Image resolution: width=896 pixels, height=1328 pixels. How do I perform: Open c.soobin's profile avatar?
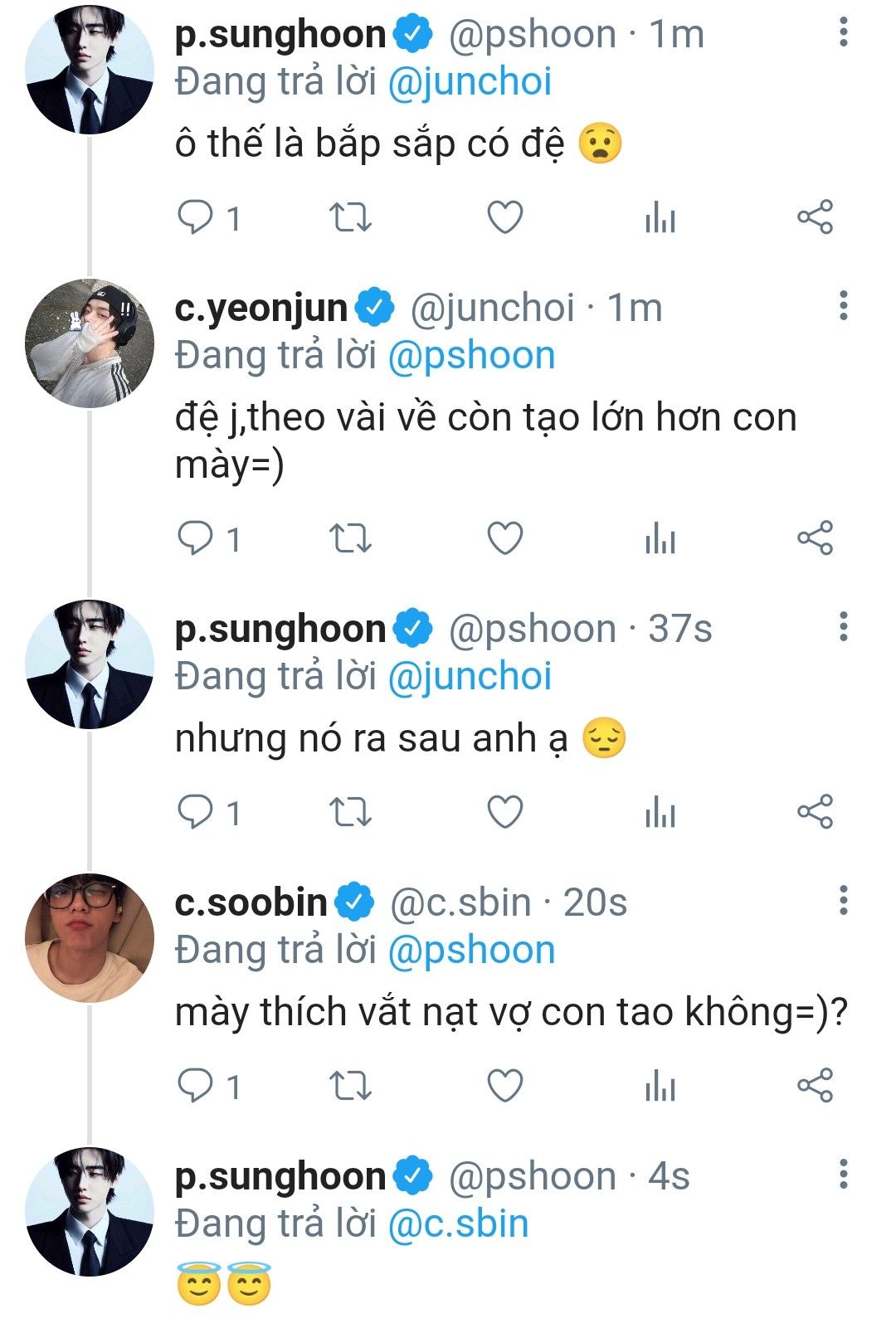(x=90, y=937)
